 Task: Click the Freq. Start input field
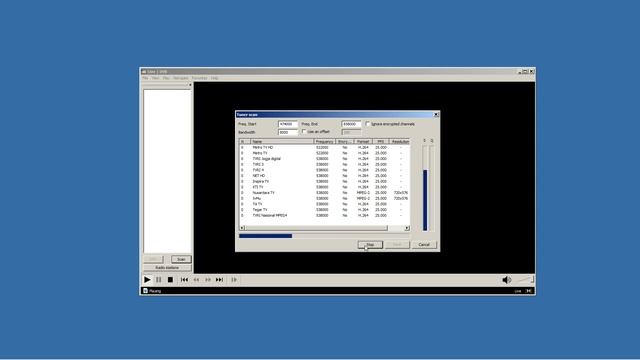(x=288, y=124)
